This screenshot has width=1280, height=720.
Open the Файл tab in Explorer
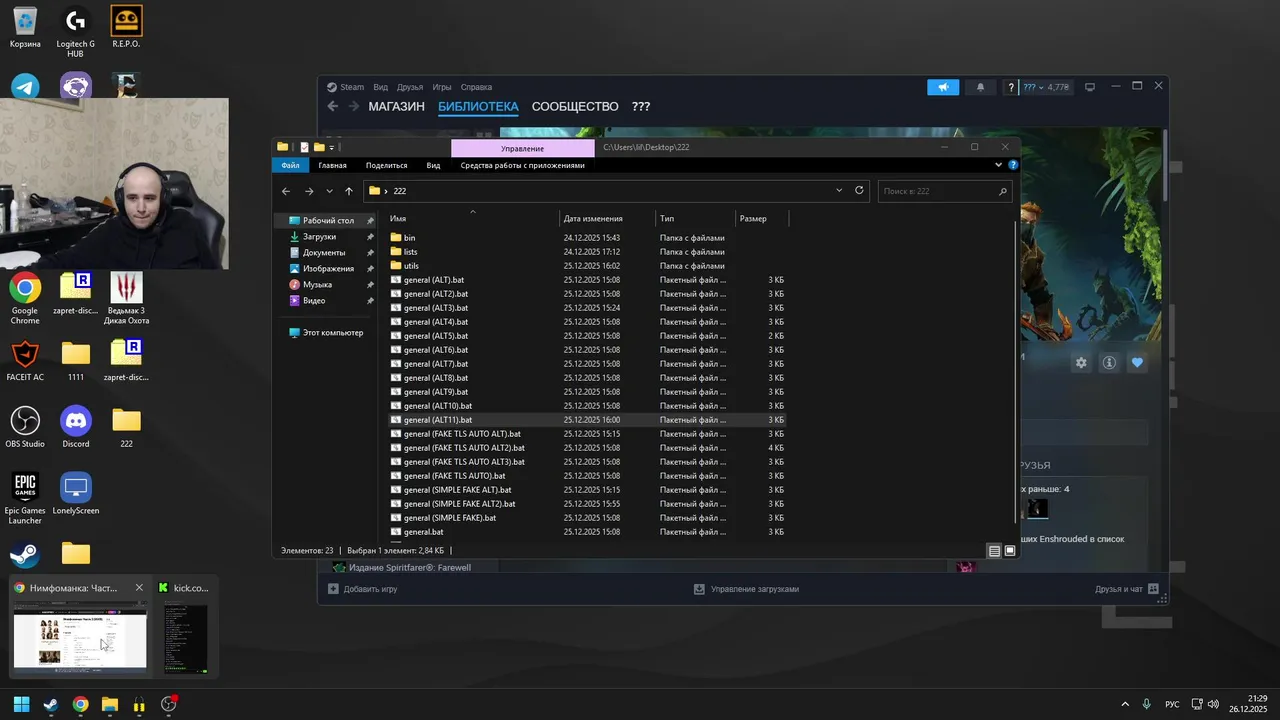pyautogui.click(x=290, y=165)
